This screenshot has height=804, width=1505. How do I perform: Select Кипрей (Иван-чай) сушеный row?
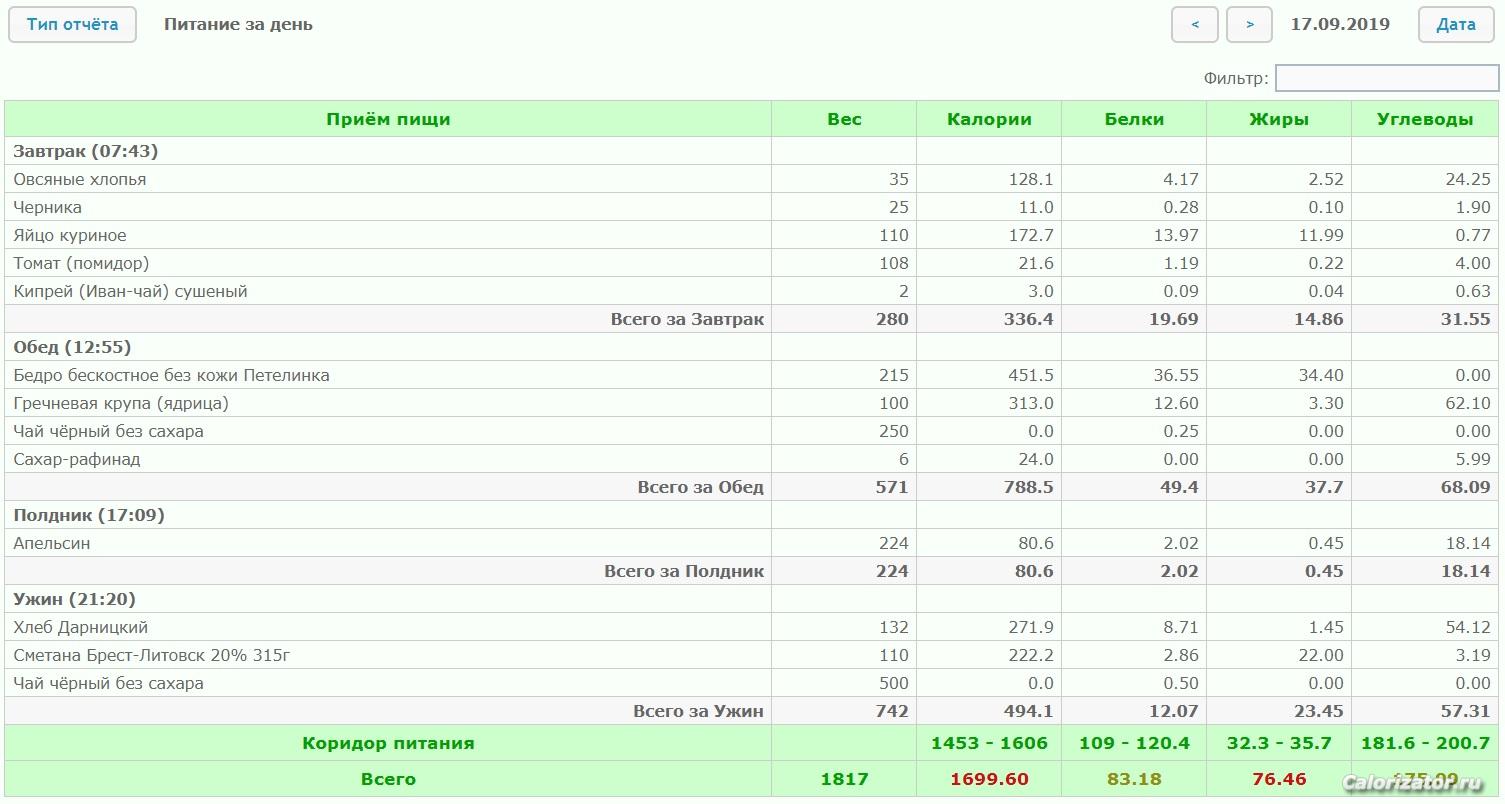pos(752,291)
